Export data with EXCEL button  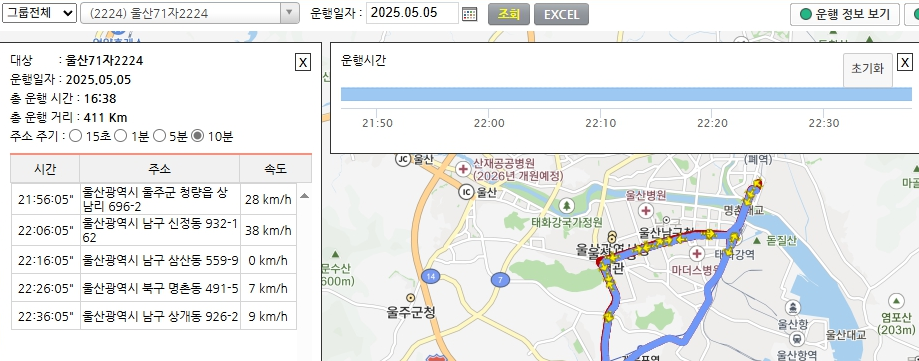pyautogui.click(x=561, y=14)
